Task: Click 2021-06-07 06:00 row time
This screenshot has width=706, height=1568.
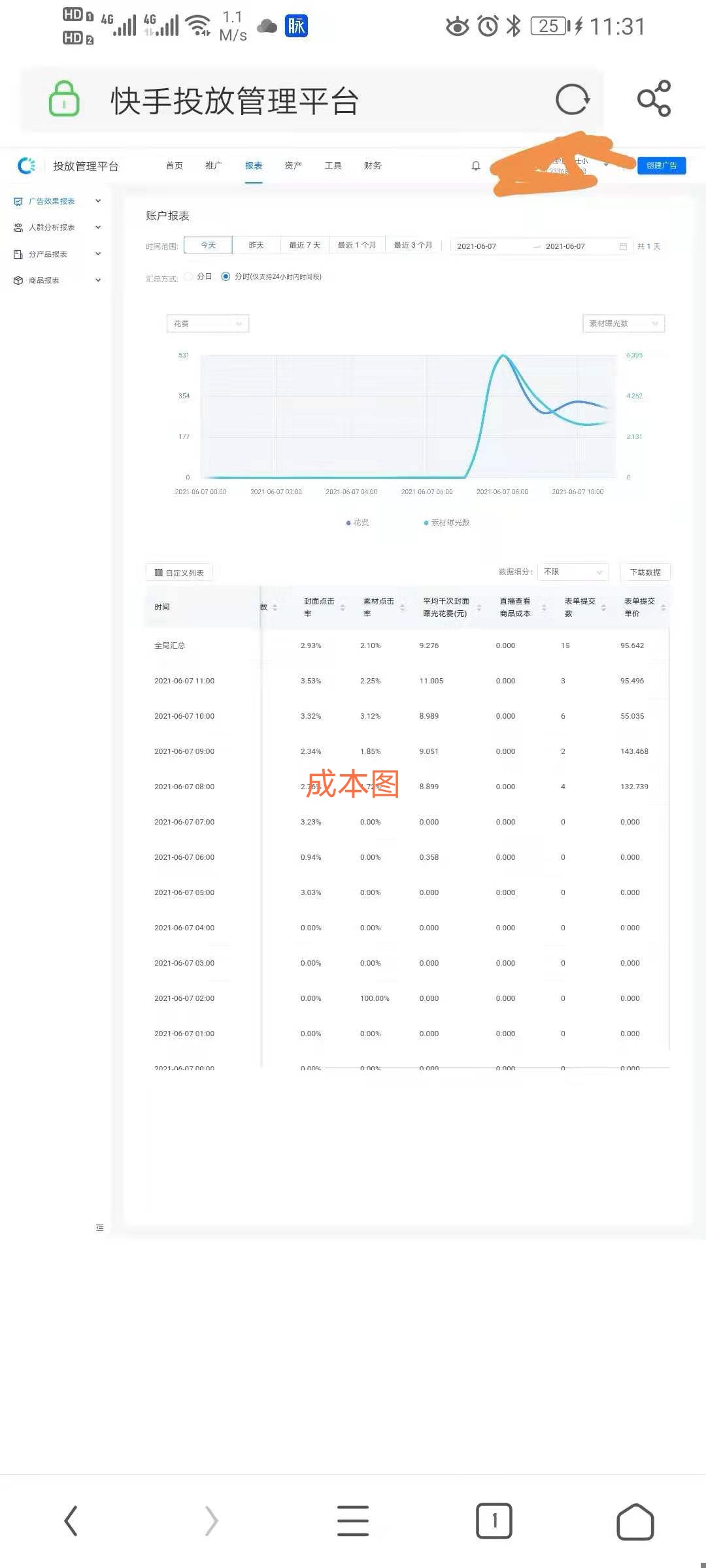Action: click(x=184, y=857)
